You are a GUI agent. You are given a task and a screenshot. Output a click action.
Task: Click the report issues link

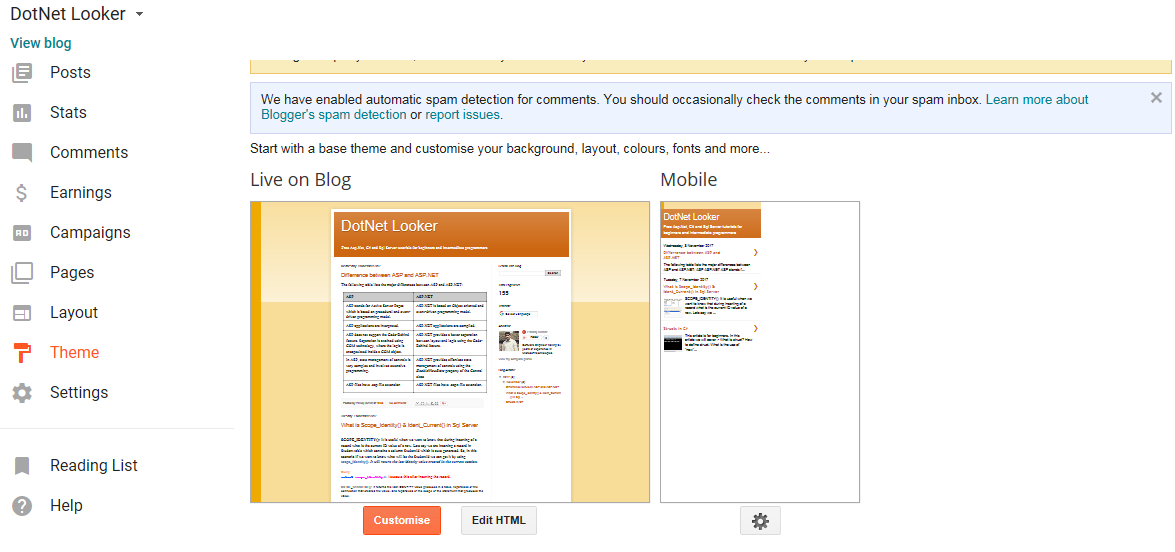(462, 115)
